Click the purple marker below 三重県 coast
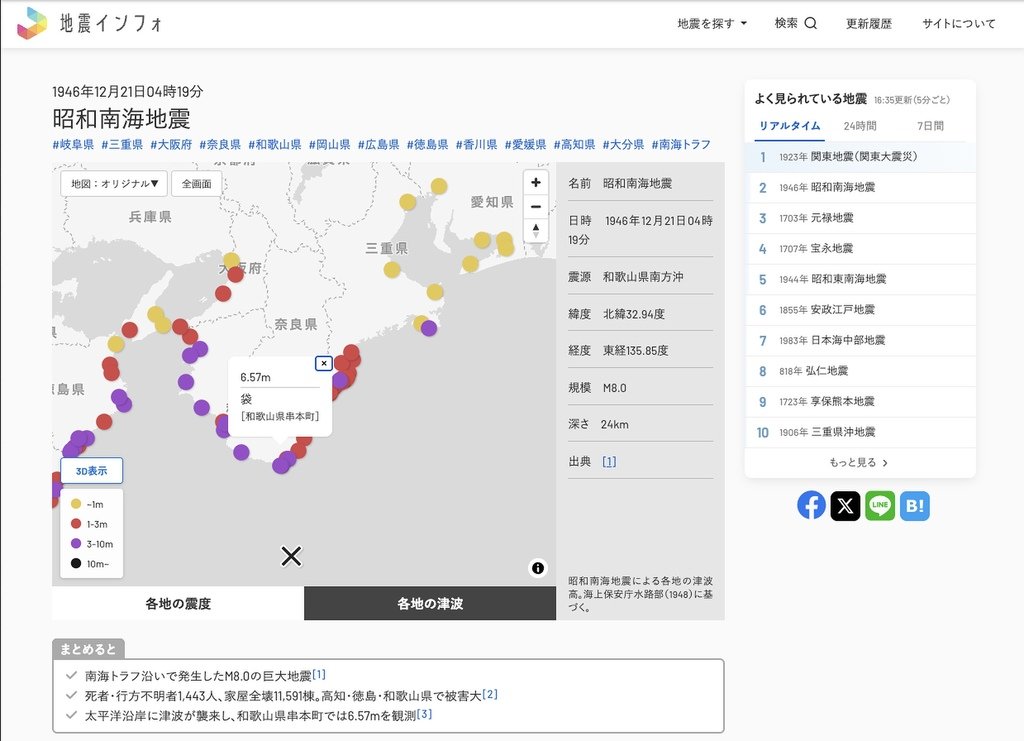 pyautogui.click(x=429, y=328)
